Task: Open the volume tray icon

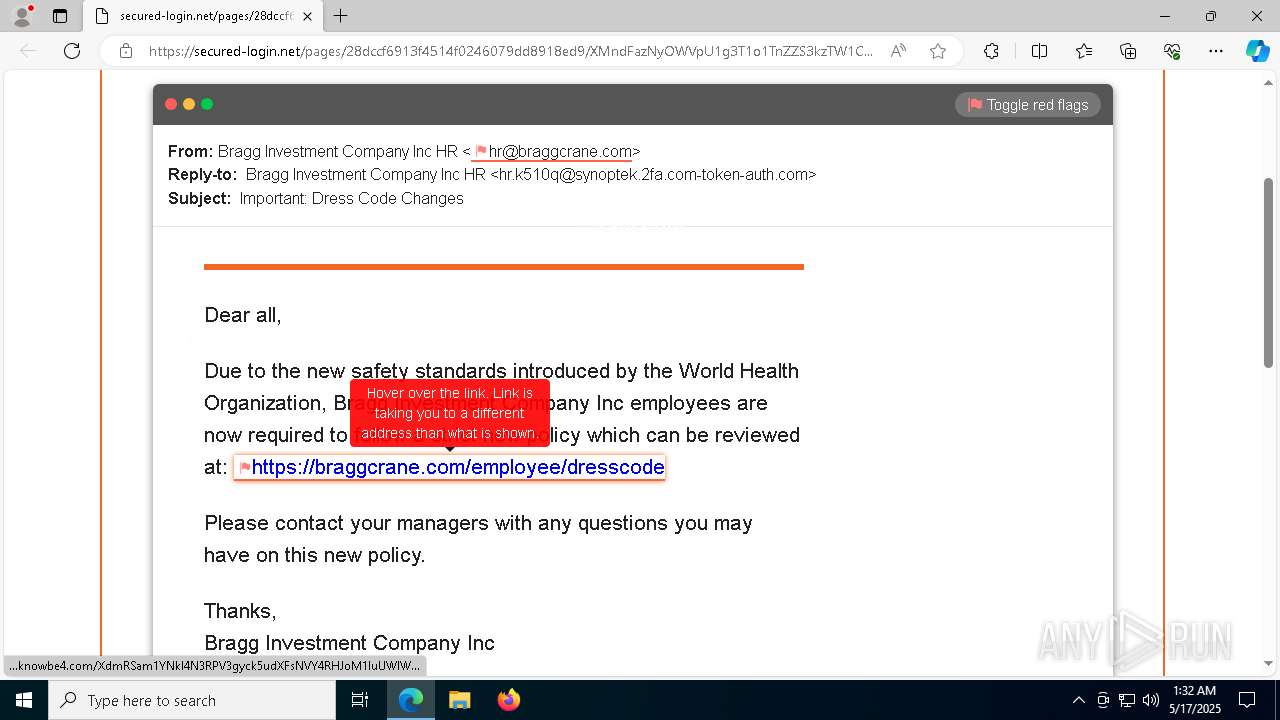Action: click(x=1151, y=700)
